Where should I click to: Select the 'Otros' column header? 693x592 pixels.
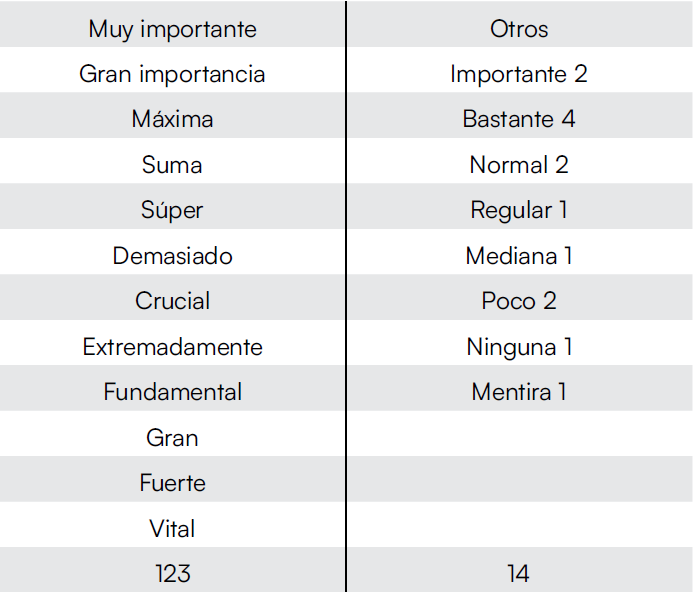(x=519, y=29)
